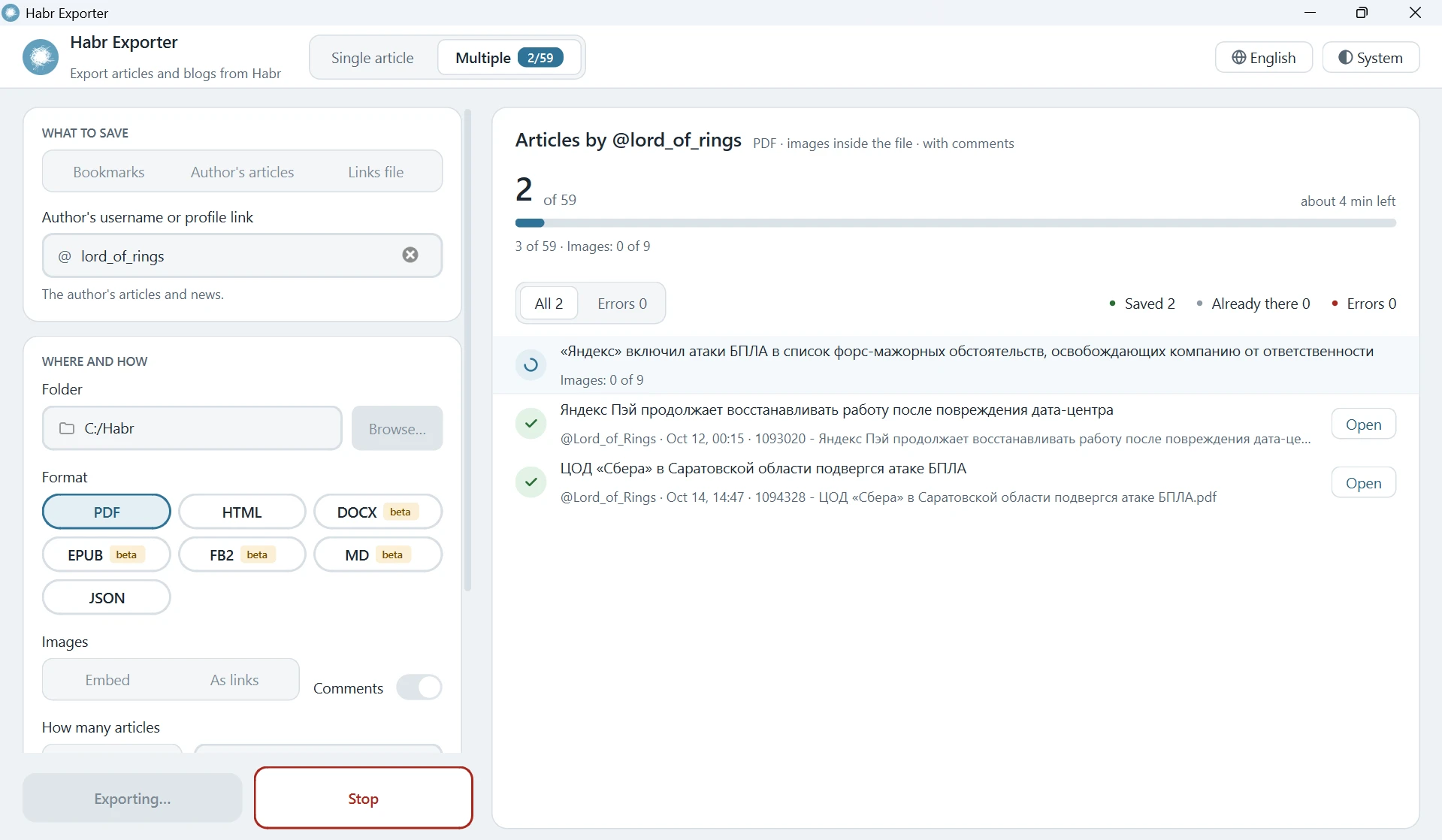Show the Errors 0 results filter

point(622,304)
